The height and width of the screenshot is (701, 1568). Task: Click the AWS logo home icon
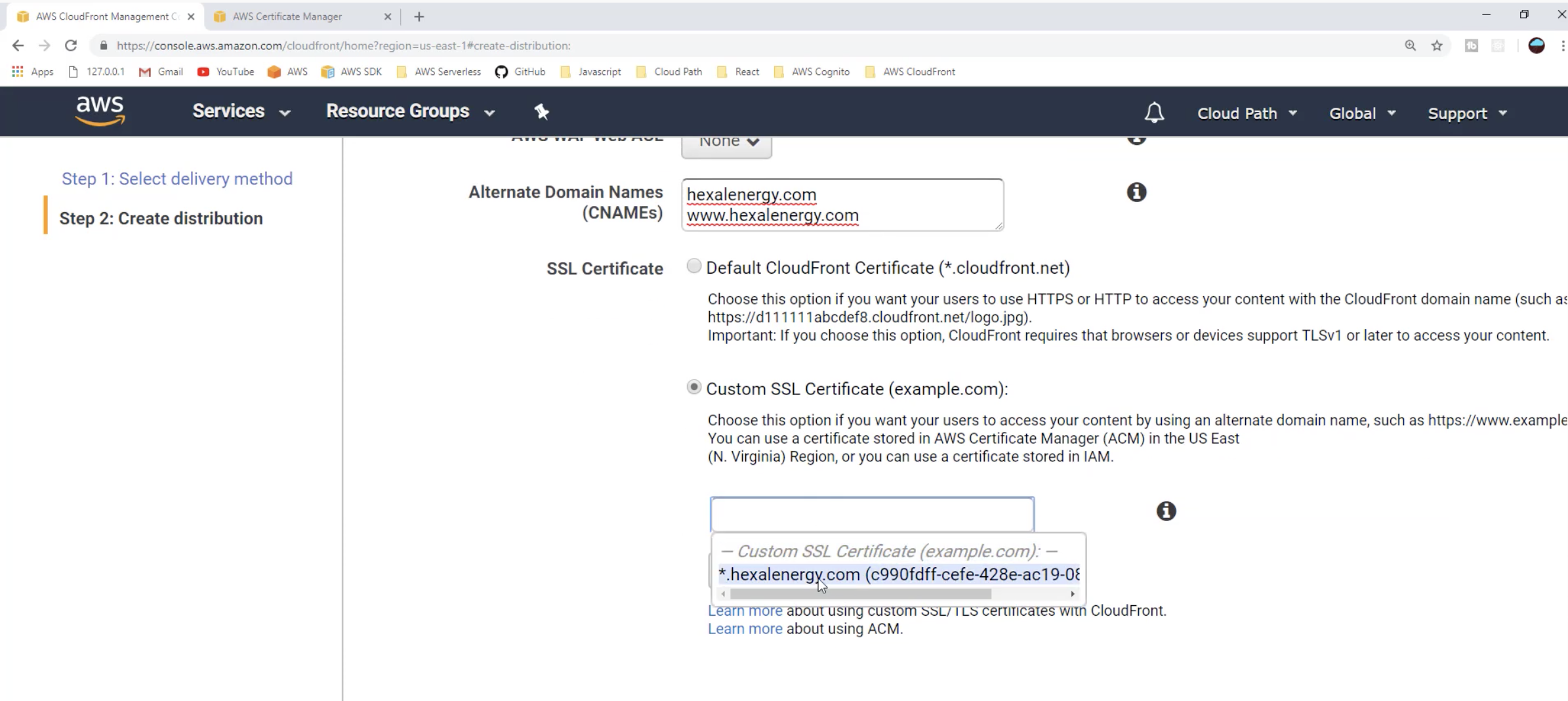(100, 110)
